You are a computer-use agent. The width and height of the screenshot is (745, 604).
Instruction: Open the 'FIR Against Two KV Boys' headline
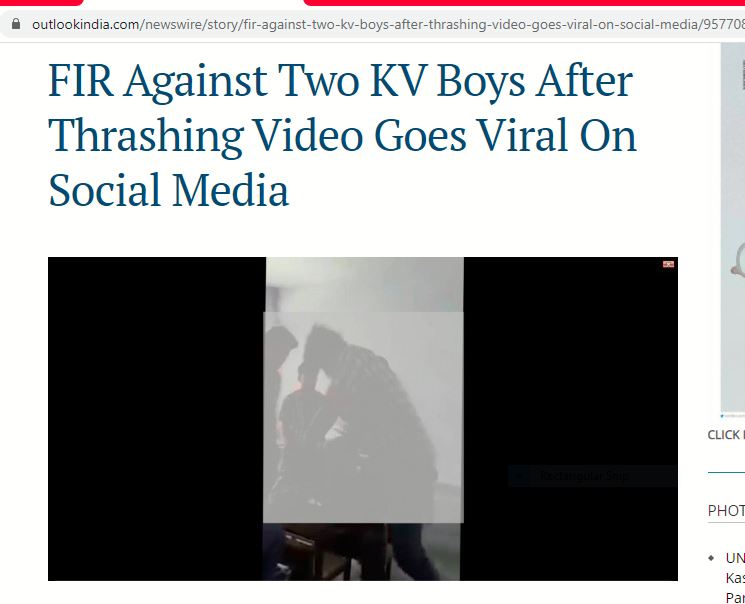point(342,135)
